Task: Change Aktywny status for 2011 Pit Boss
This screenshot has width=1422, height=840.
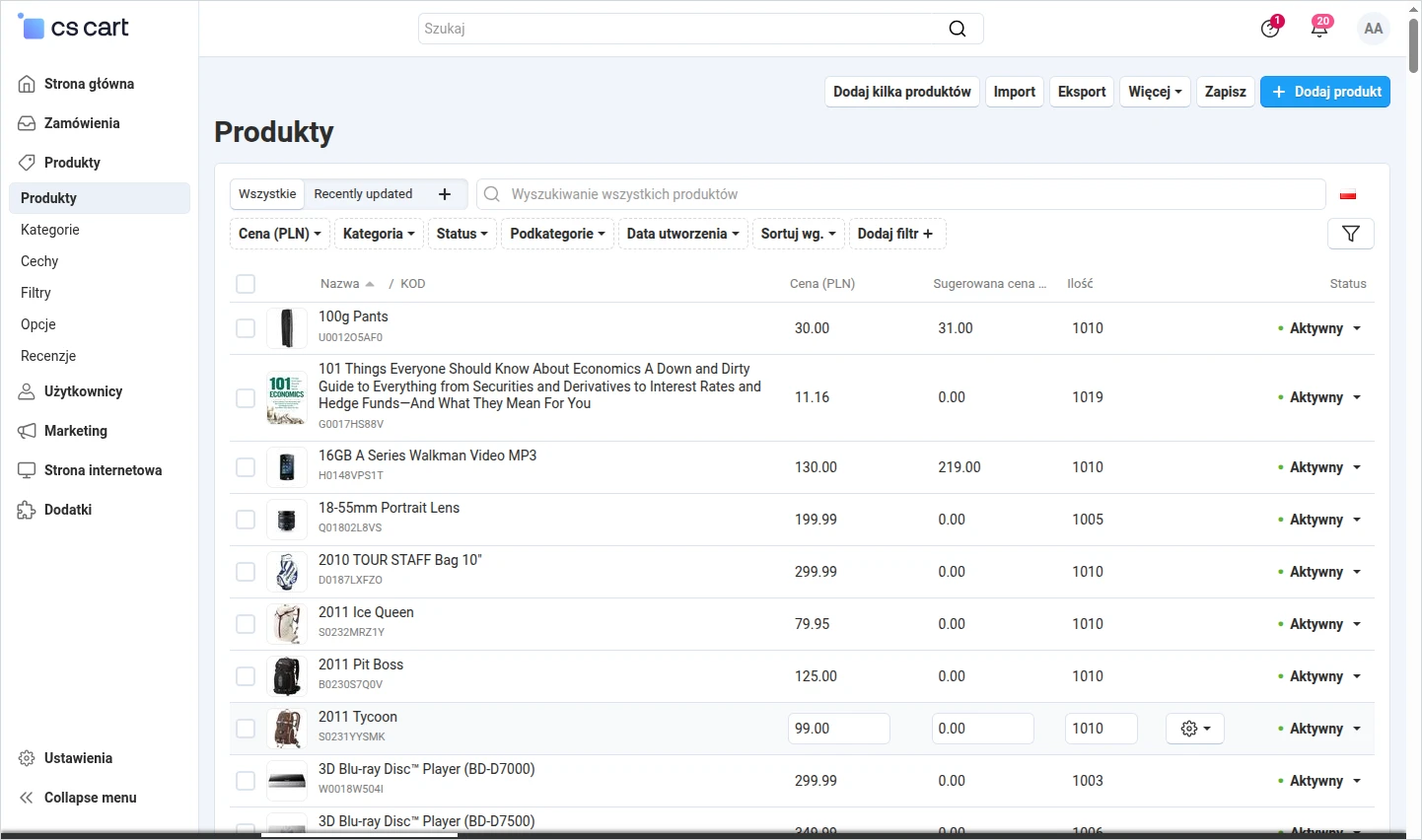Action: coord(1319,676)
